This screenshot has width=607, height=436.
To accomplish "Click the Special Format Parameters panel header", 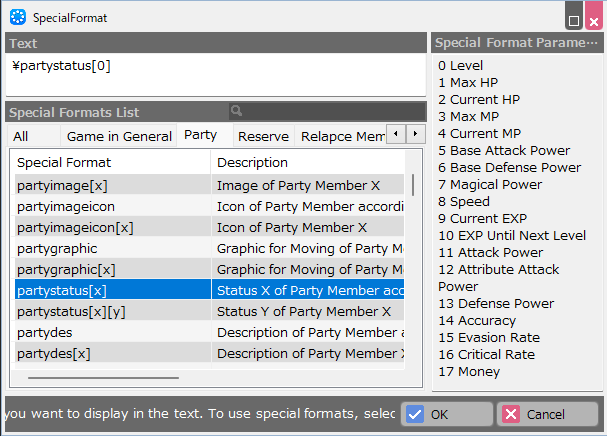I will click(x=517, y=43).
